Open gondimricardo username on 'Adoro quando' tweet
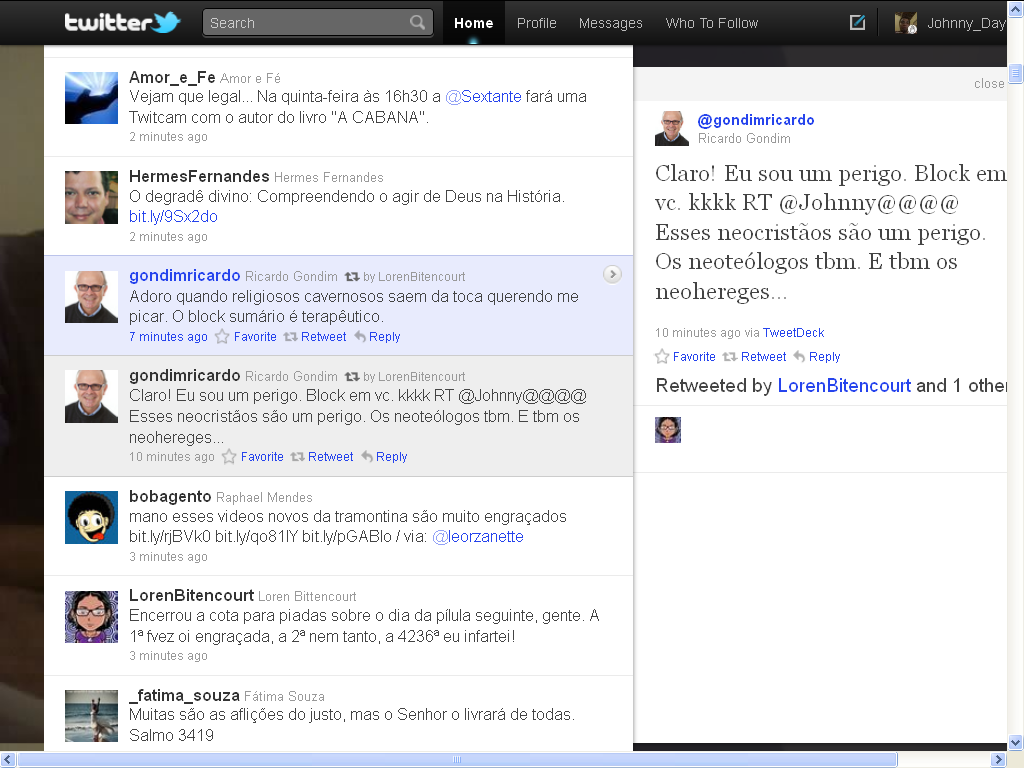Viewport: 1024px width, 768px height. 184,276
